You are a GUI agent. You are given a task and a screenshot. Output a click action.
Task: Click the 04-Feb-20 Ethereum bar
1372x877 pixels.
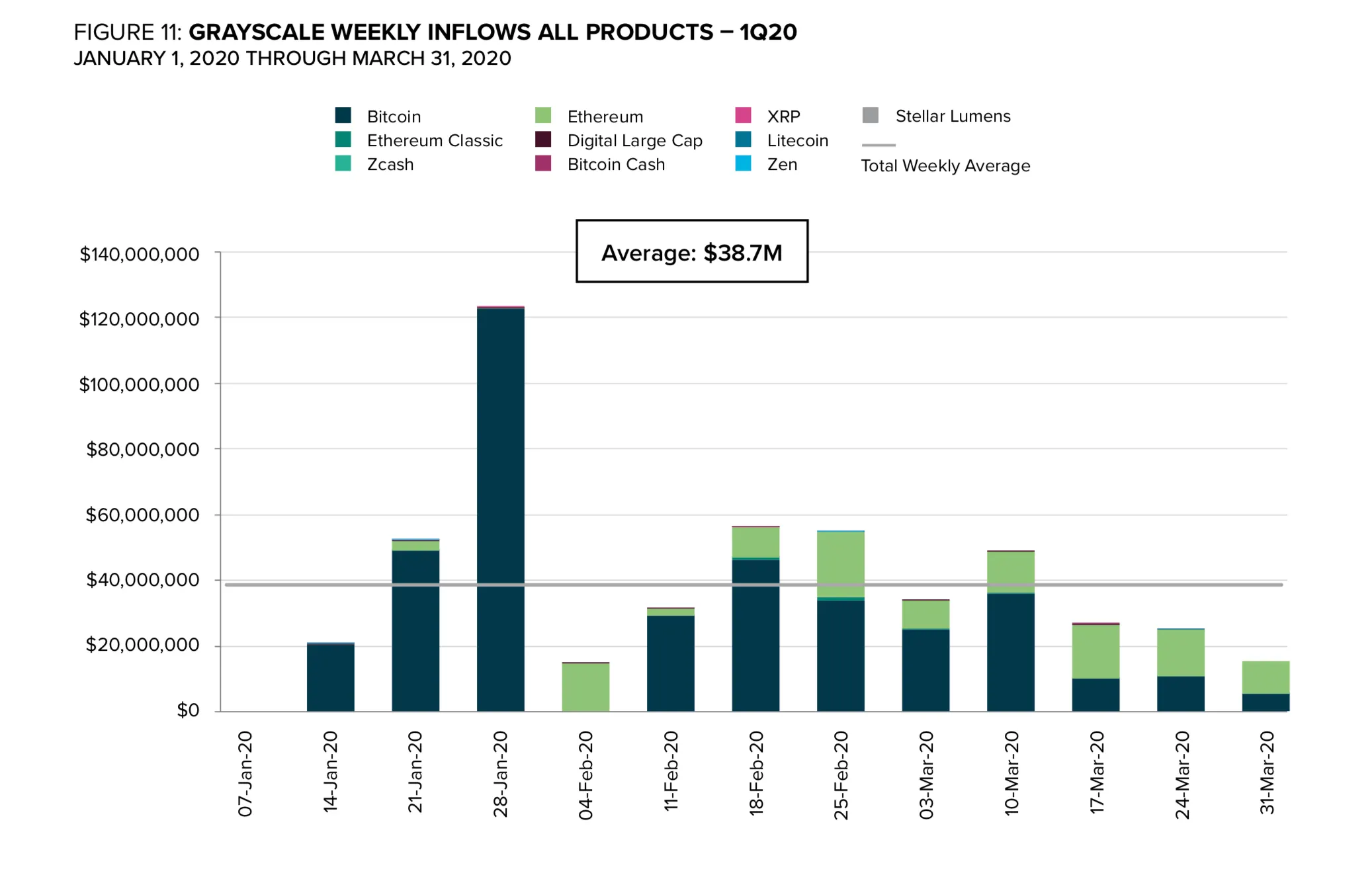click(585, 687)
